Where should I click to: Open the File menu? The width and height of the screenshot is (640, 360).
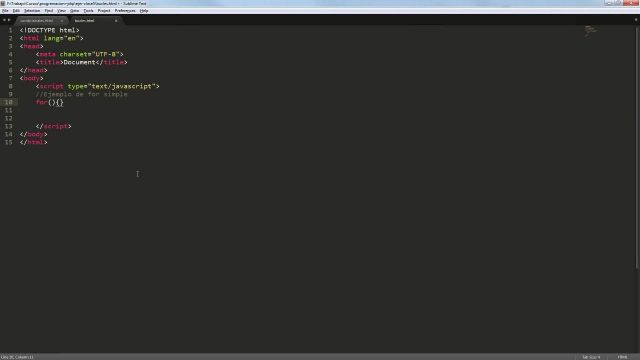pos(5,11)
